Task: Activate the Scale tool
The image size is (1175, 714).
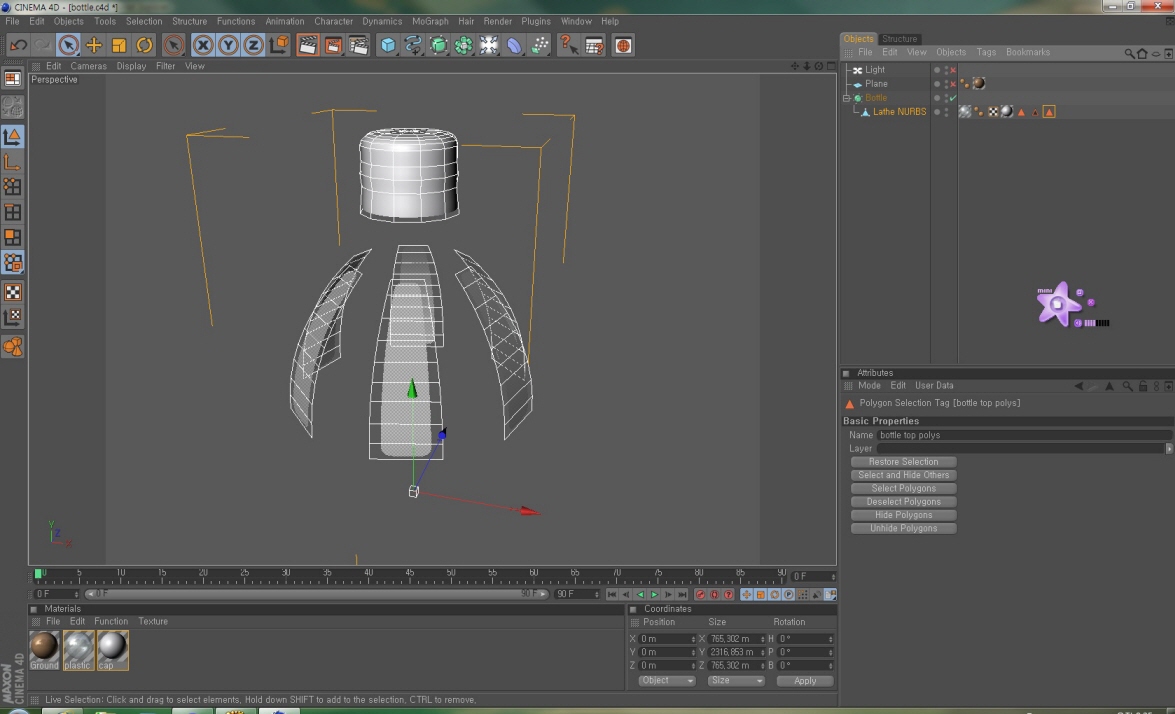Action: pyautogui.click(x=119, y=46)
